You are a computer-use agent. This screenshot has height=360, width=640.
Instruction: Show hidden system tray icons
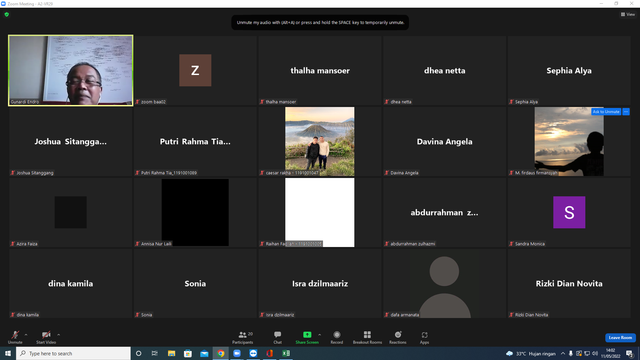[x=563, y=353]
